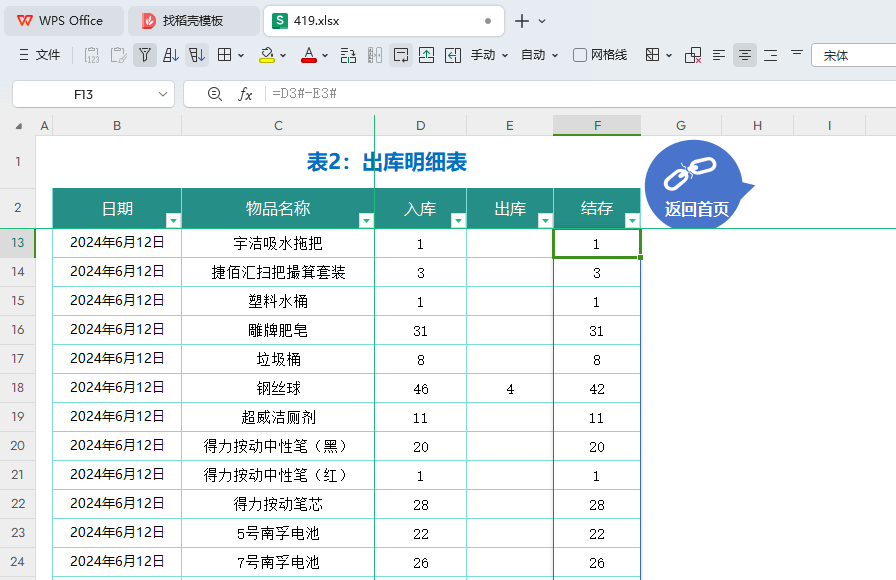
Task: Toggle the wrap text icon
Action: 401,55
